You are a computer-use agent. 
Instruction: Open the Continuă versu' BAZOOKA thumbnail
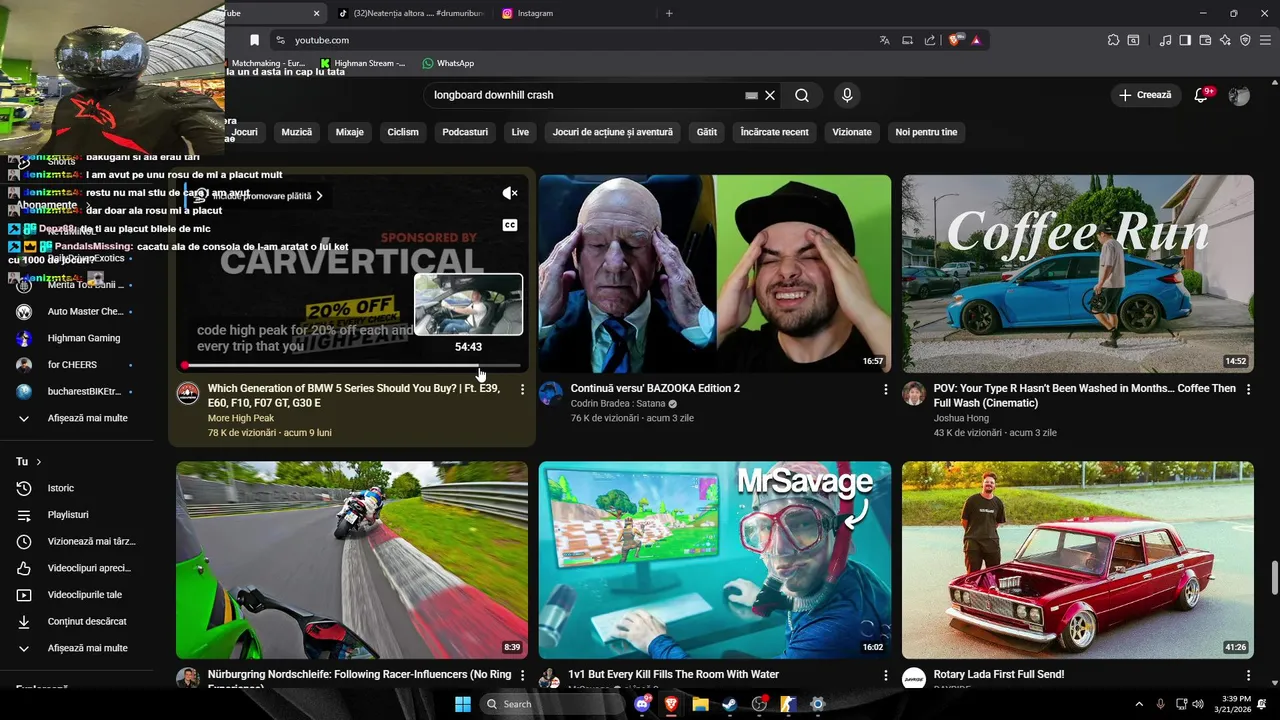[715, 274]
